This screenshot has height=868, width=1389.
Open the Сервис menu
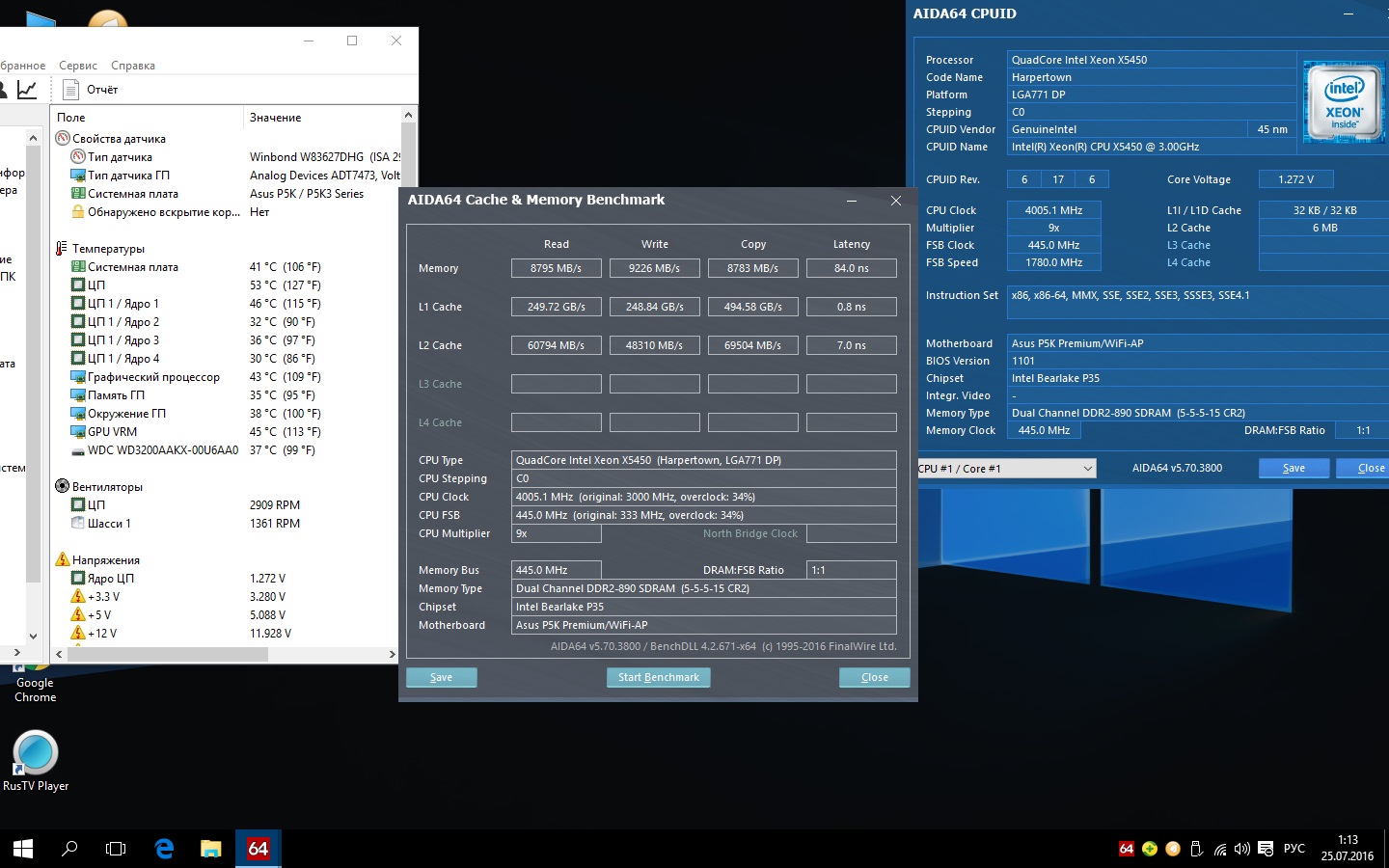point(78,66)
